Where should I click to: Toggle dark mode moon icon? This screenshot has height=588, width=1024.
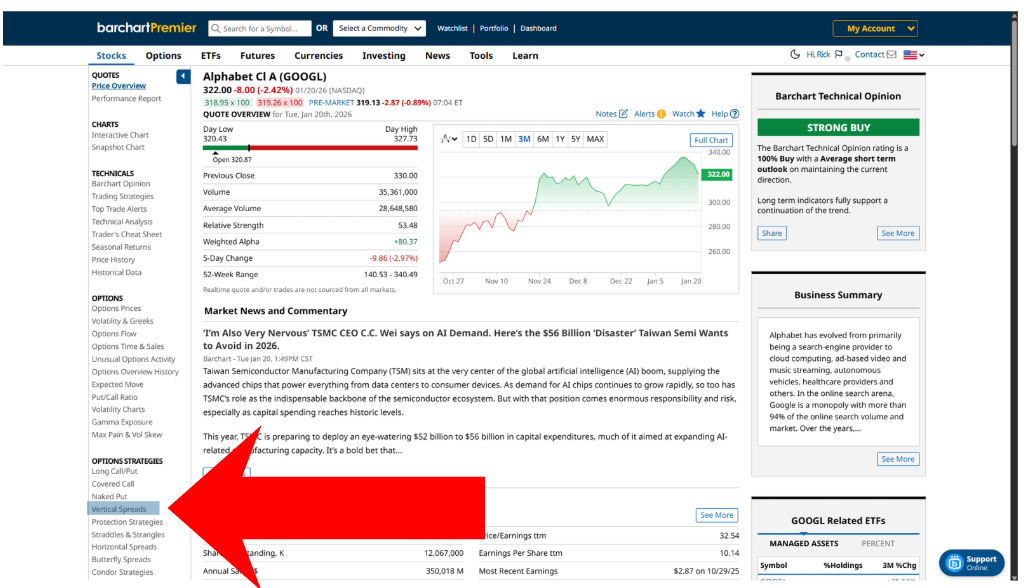coord(795,54)
